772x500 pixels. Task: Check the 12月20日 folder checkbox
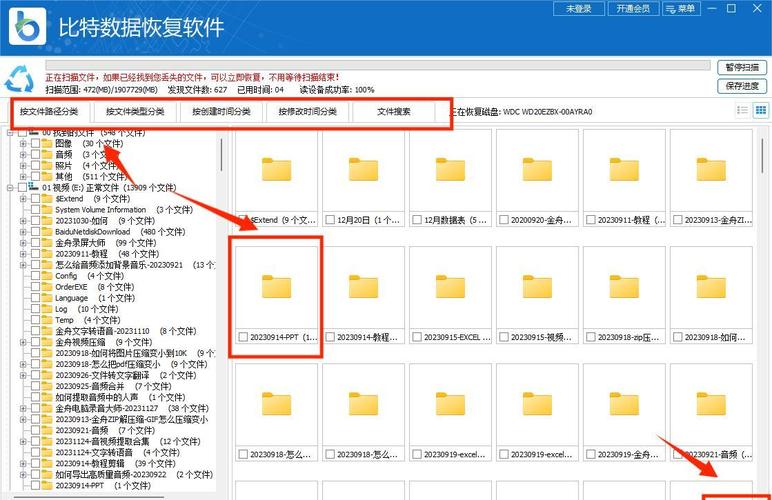[330, 219]
